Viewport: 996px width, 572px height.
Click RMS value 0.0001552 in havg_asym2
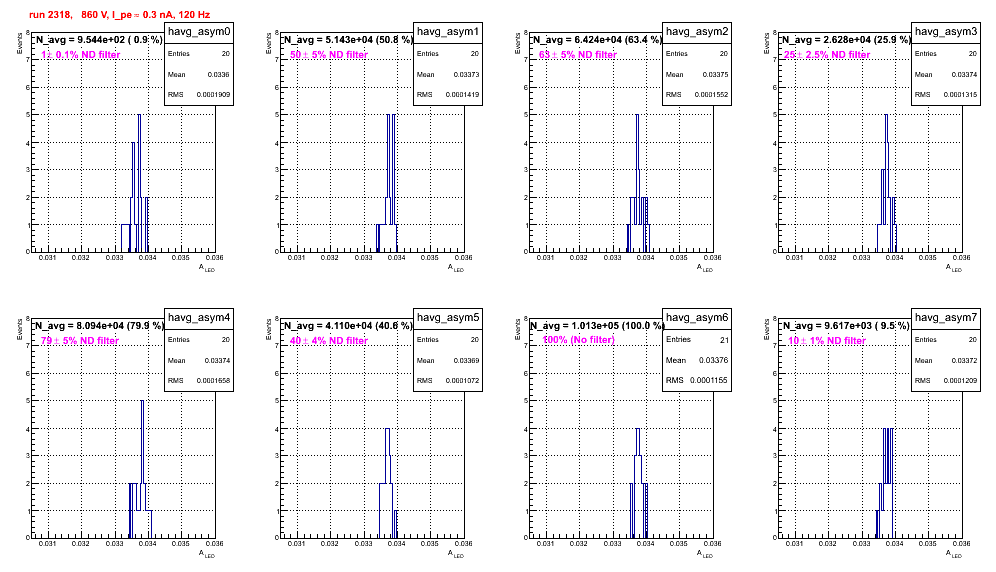[711, 95]
